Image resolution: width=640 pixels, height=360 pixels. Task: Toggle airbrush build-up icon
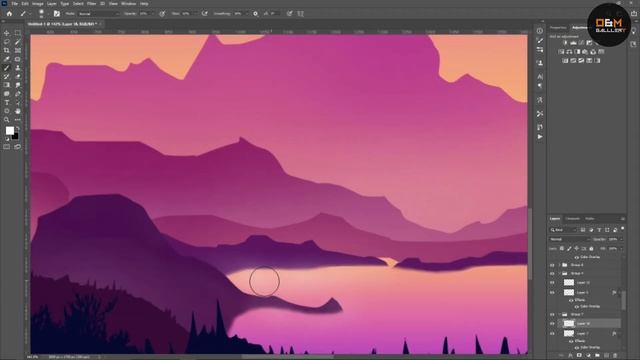204,13
